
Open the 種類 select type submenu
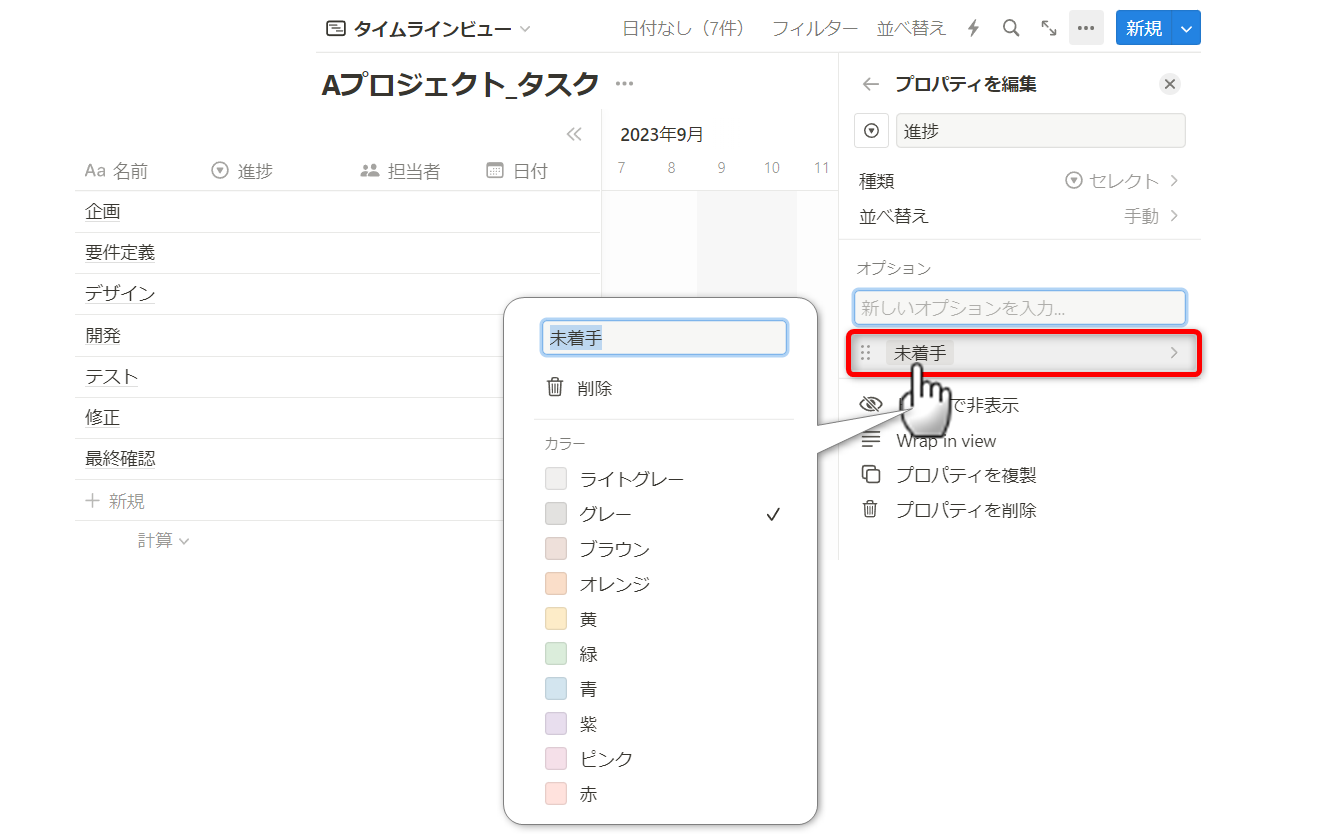1020,181
